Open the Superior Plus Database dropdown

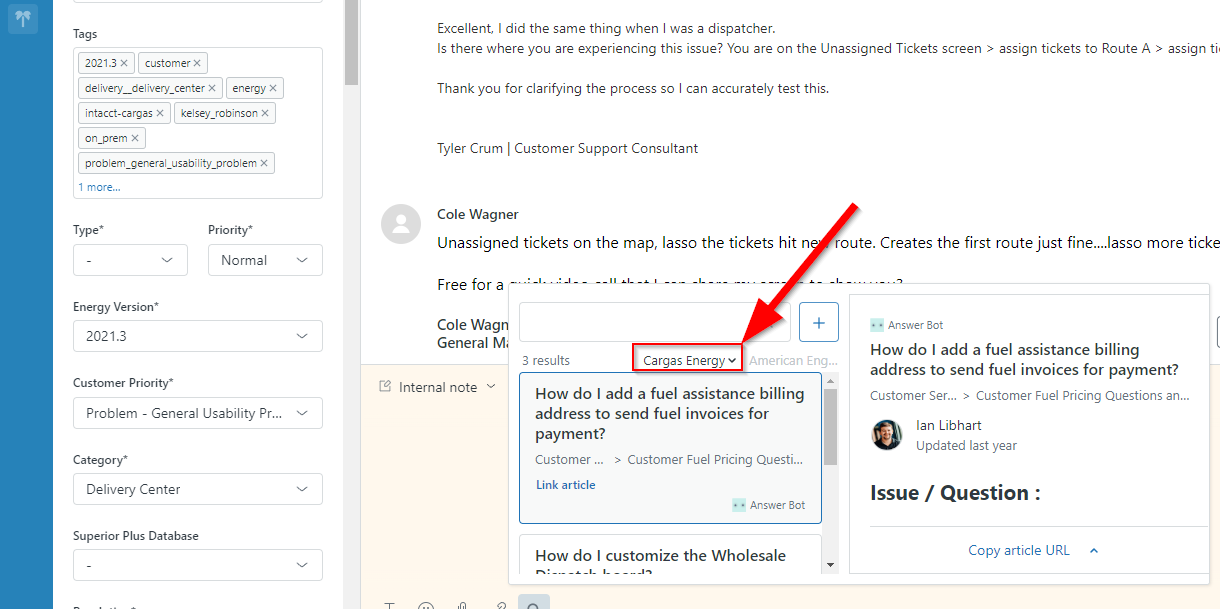198,565
